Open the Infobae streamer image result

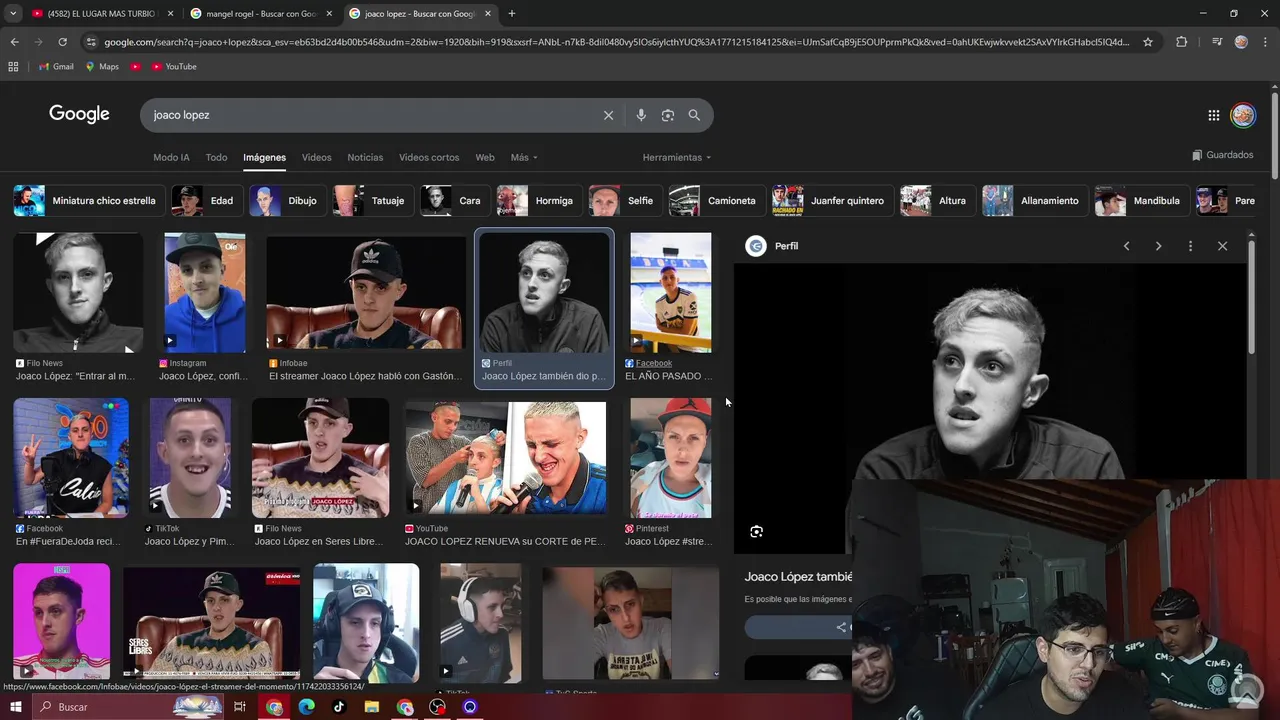(x=365, y=293)
